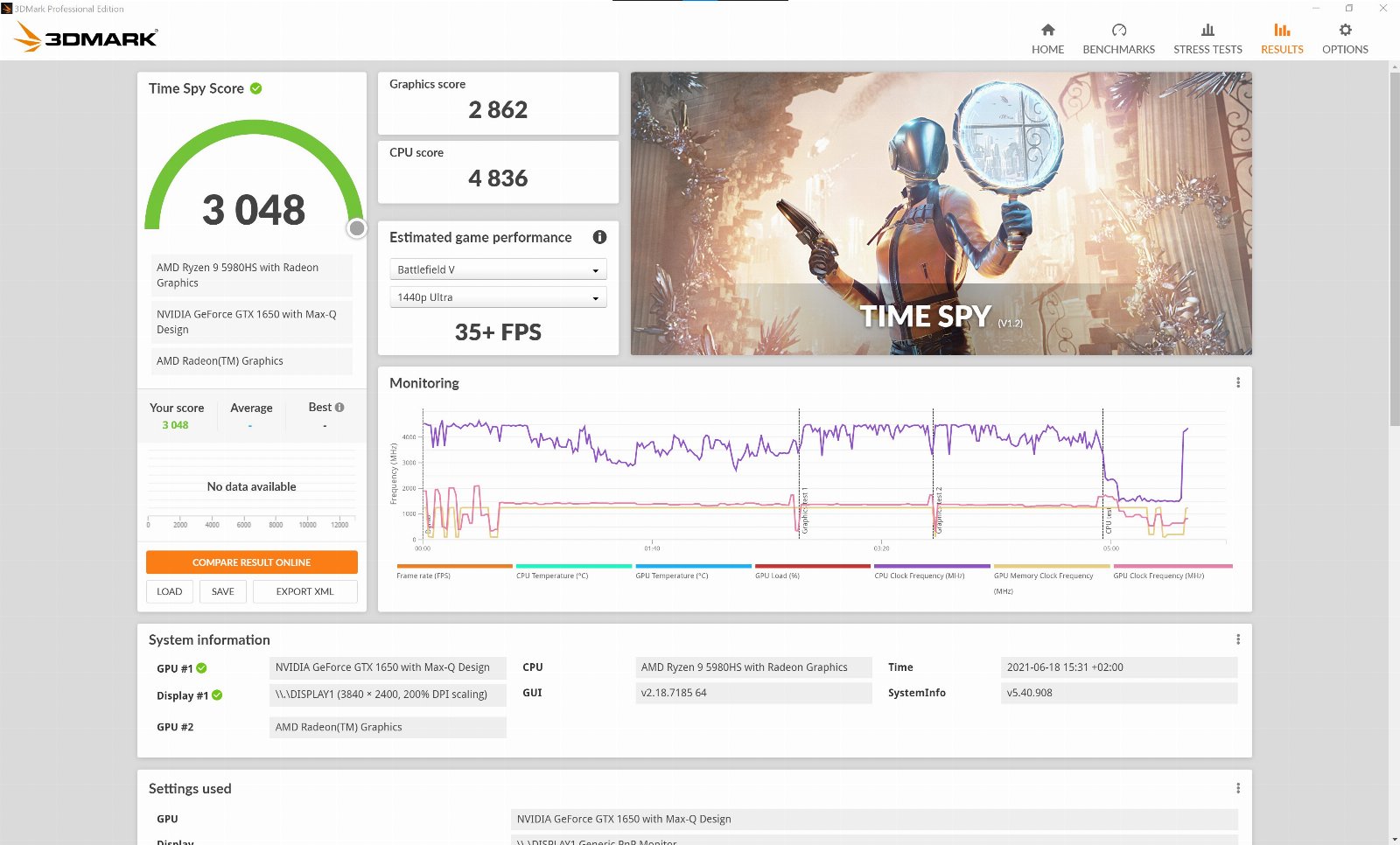Switch to the BENCHMARKS tab label
This screenshot has width=1400, height=845.
(1118, 50)
